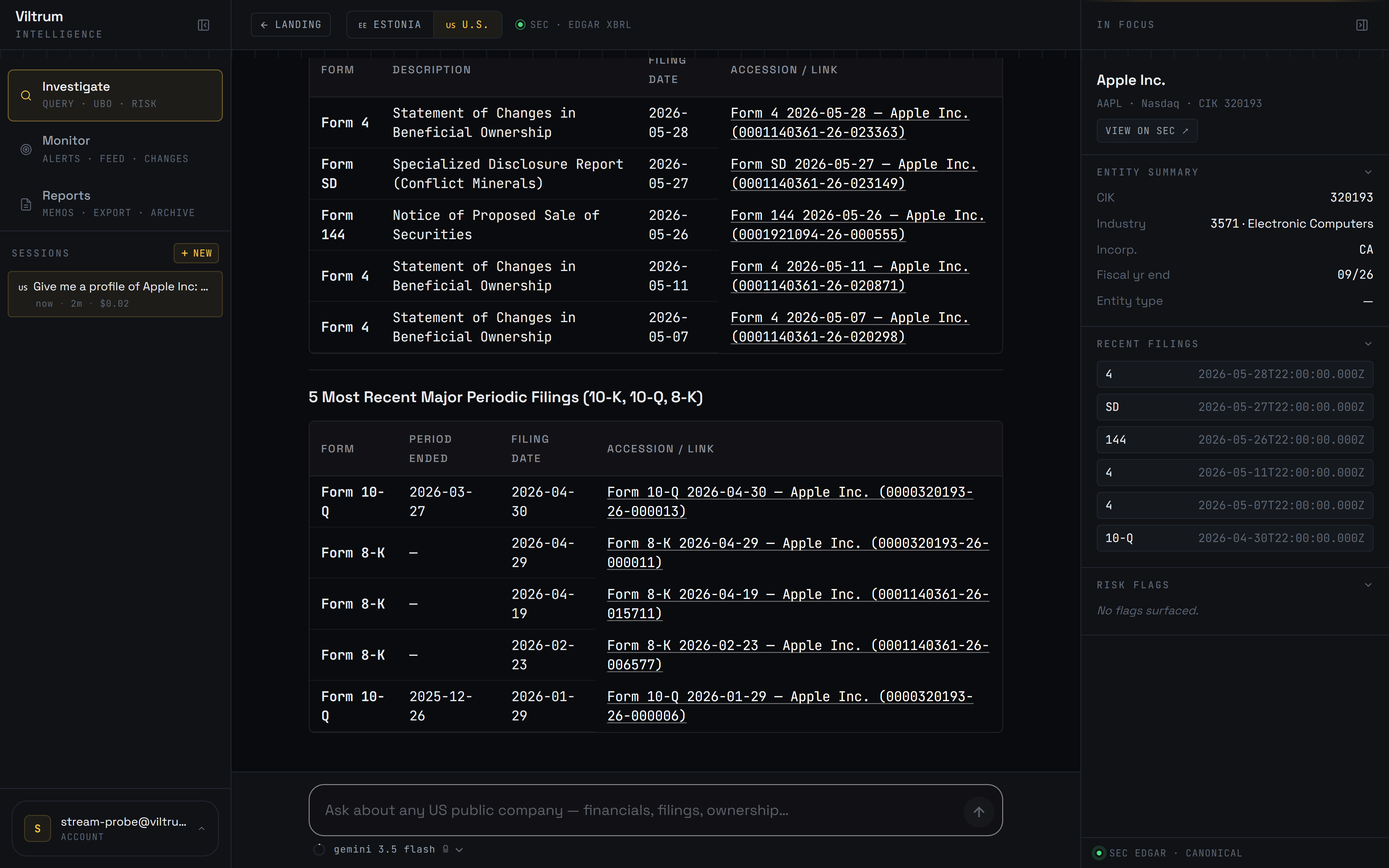The image size is (1389, 868).
Task: Select recent filing 4 dated 2026-05-11
Action: coord(1235,473)
